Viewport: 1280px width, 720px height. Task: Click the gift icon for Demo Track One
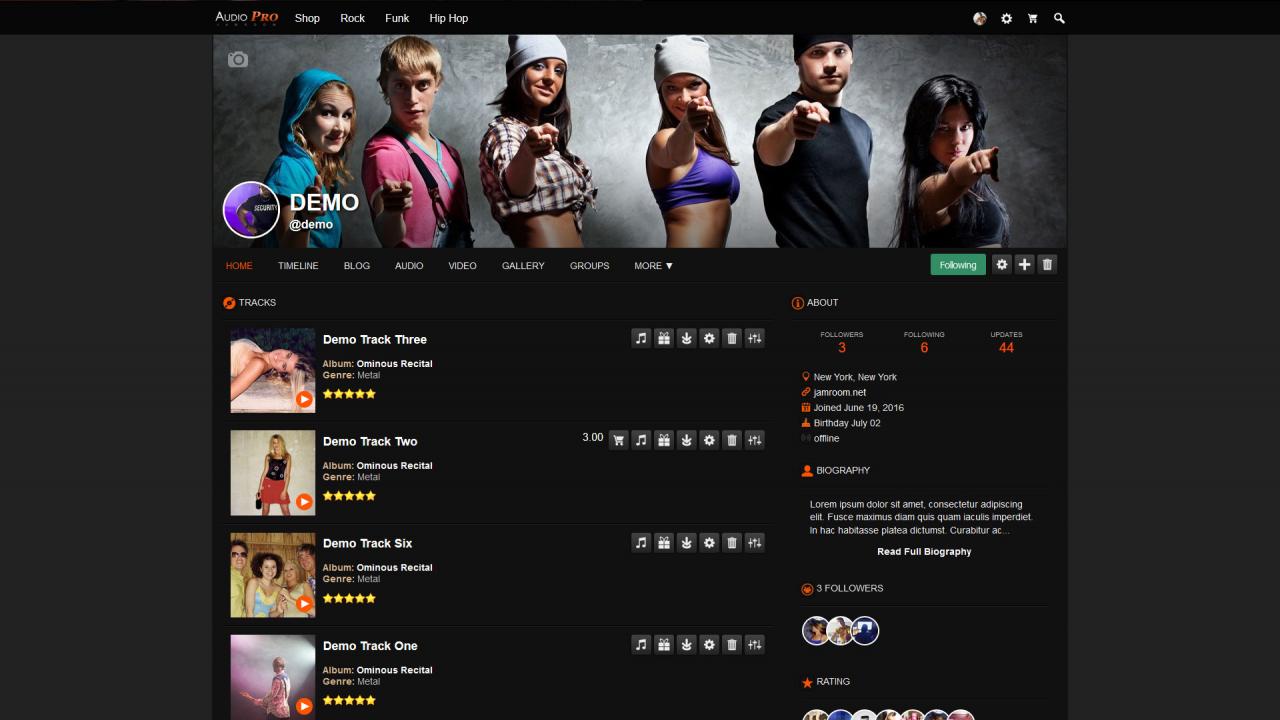664,644
